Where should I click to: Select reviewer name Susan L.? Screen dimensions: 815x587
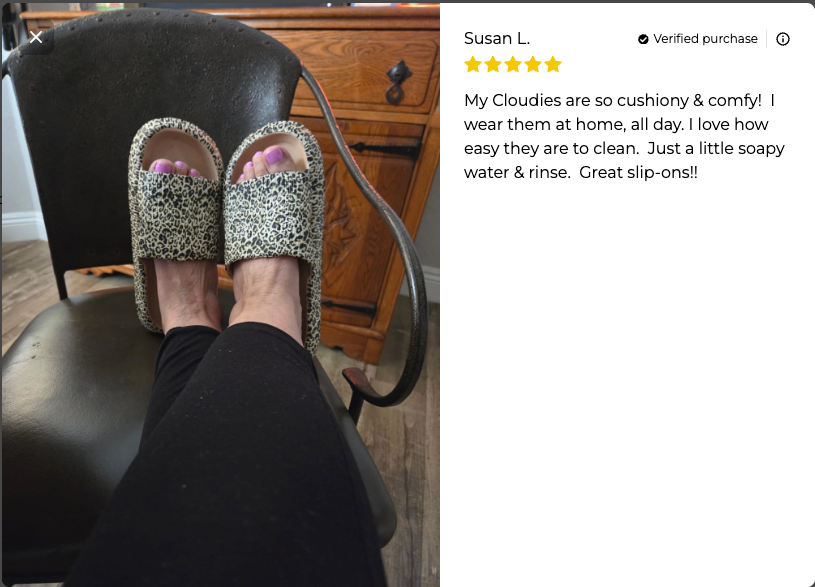pyautogui.click(x=497, y=38)
